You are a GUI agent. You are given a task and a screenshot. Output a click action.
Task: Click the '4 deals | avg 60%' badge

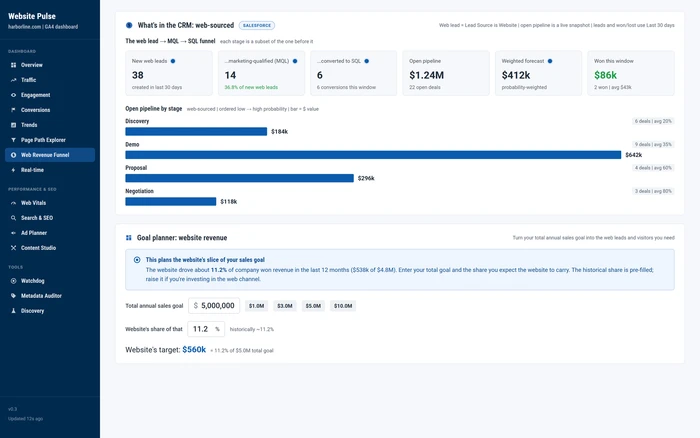653,168
